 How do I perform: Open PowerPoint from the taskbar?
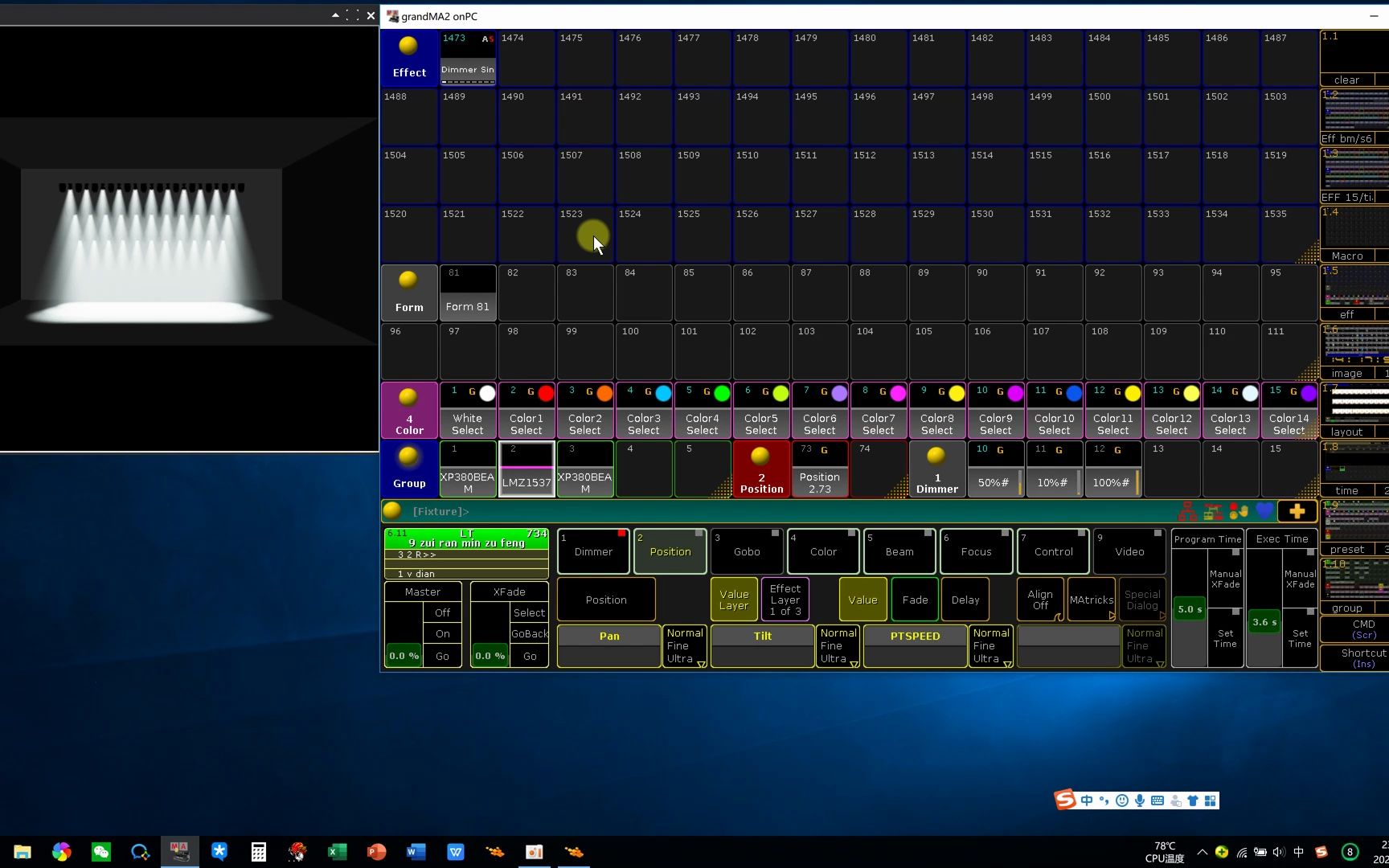[376, 852]
